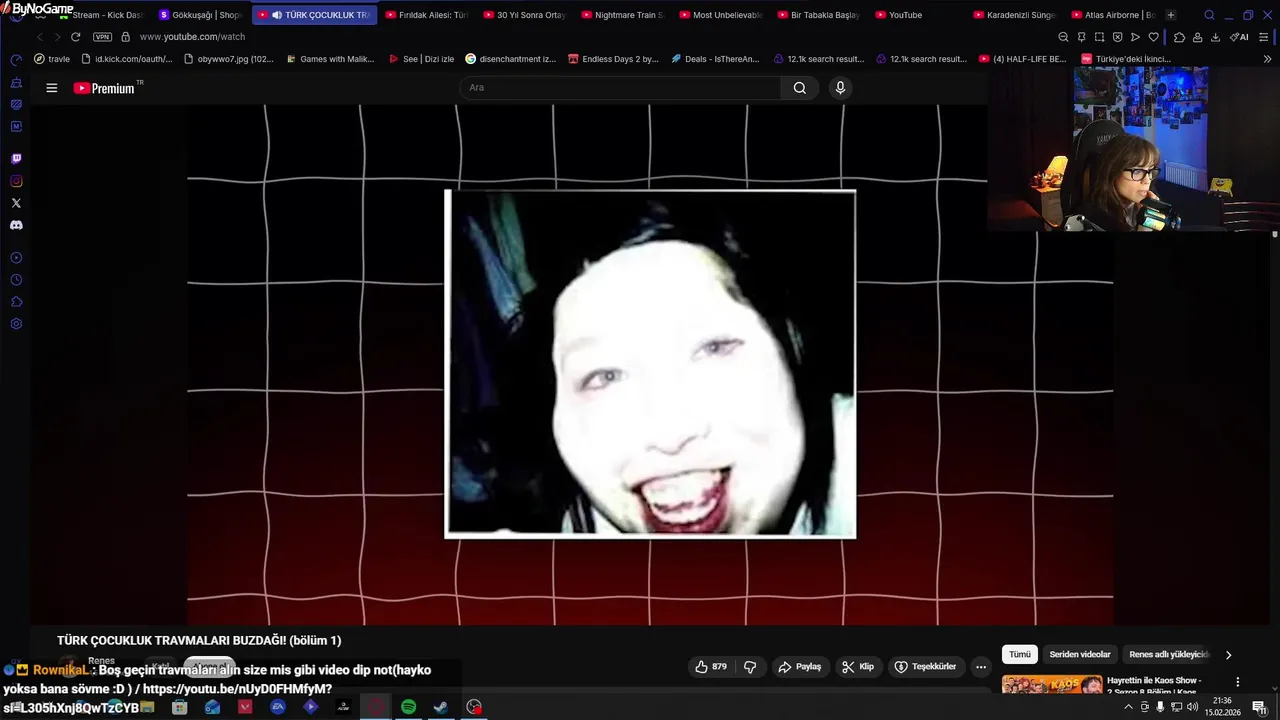Viewport: 1280px width, 720px height.
Task: Open browser history clock icon in sidebar
Action: pos(16,280)
